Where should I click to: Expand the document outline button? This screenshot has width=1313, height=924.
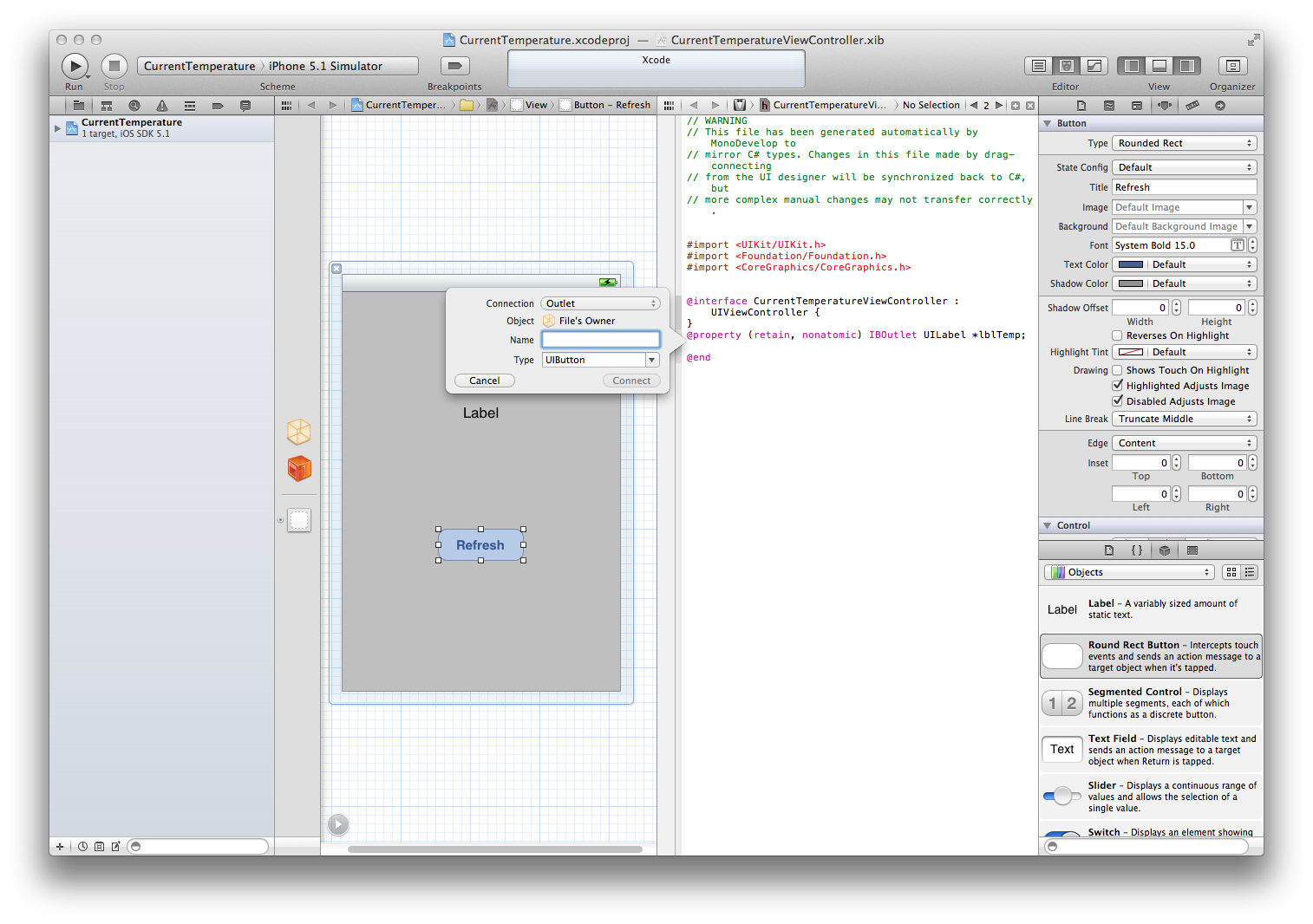click(x=338, y=824)
